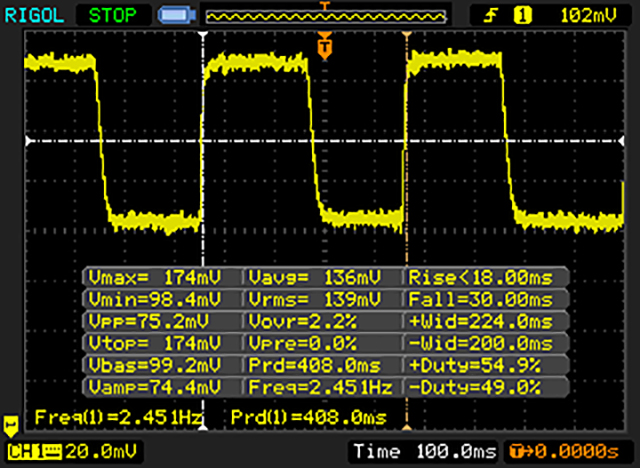
Task: Click the small orange T above memory bar
Action: [x=324, y=5]
